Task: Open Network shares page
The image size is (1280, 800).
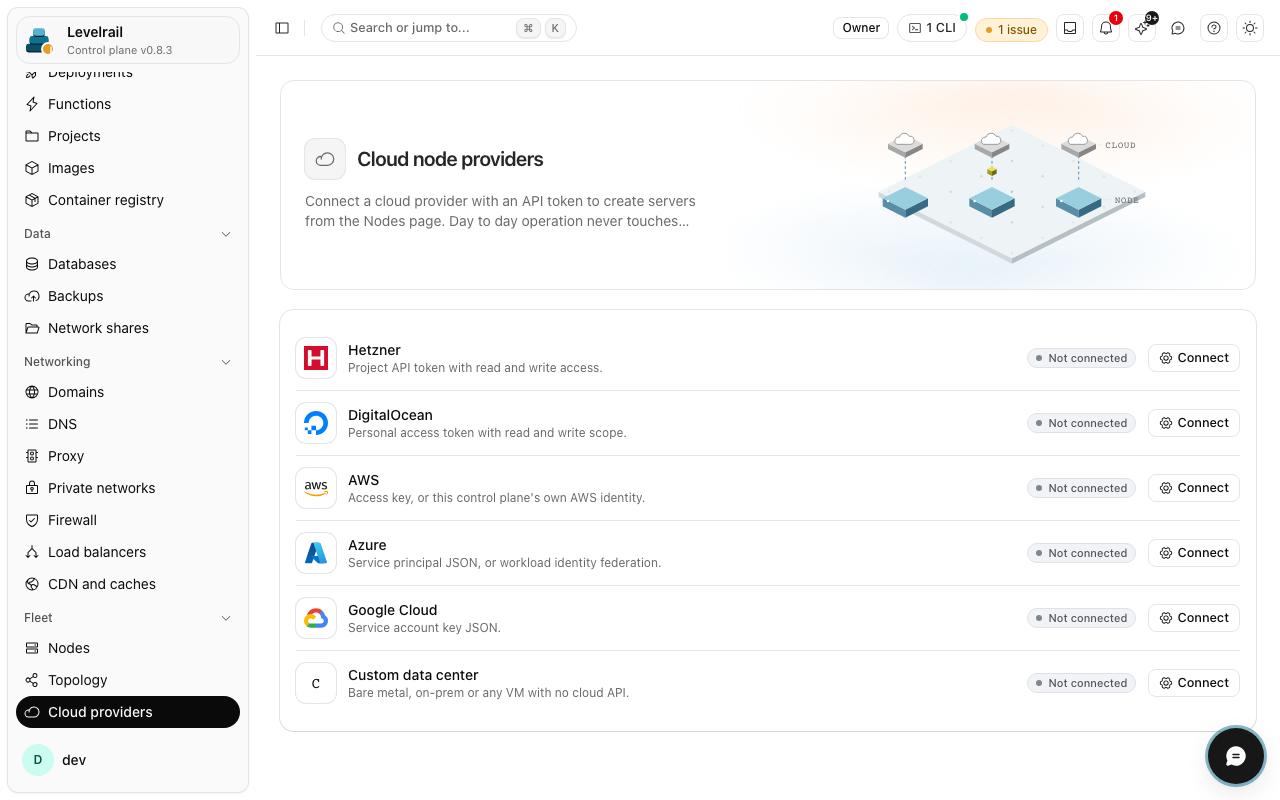Action: (128, 328)
